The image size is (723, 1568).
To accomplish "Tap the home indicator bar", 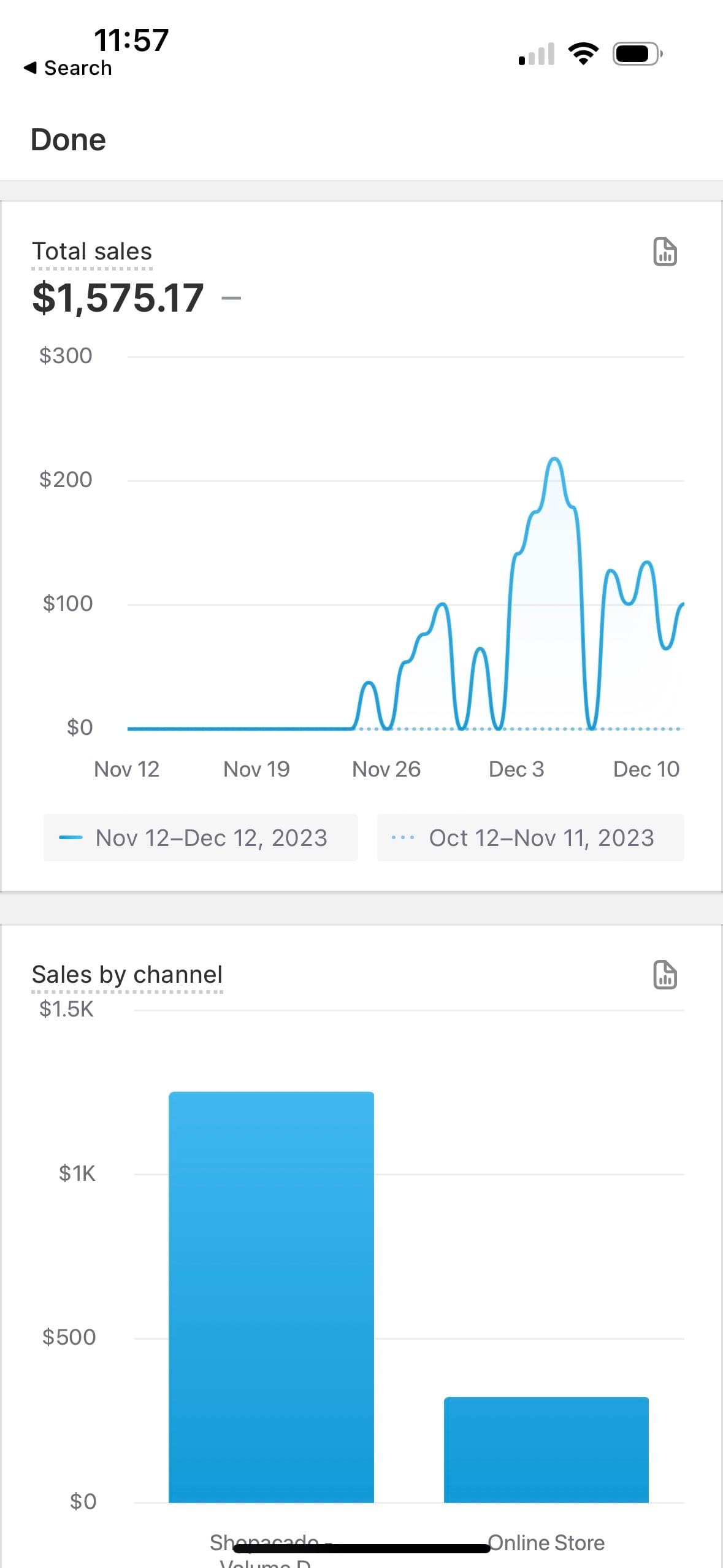I will click(x=362, y=1549).
